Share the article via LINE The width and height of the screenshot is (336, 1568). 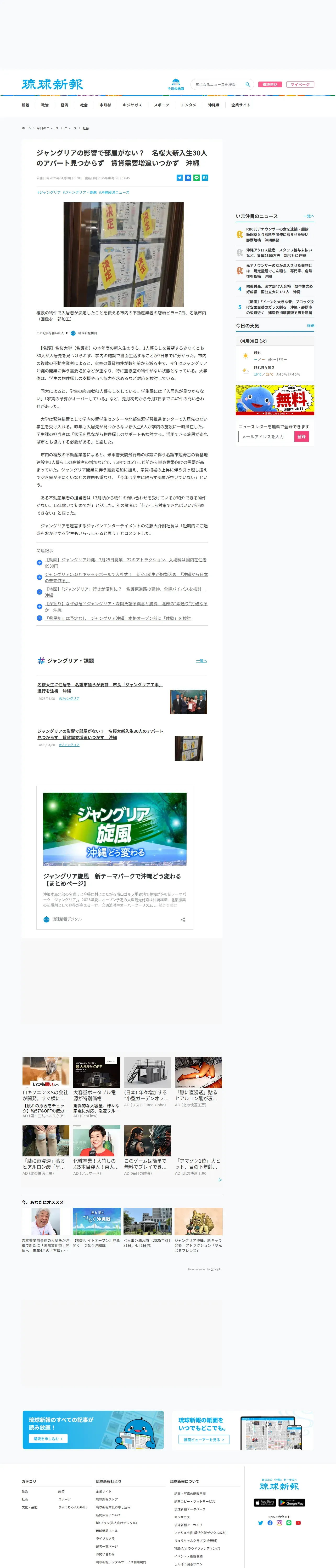(196, 178)
